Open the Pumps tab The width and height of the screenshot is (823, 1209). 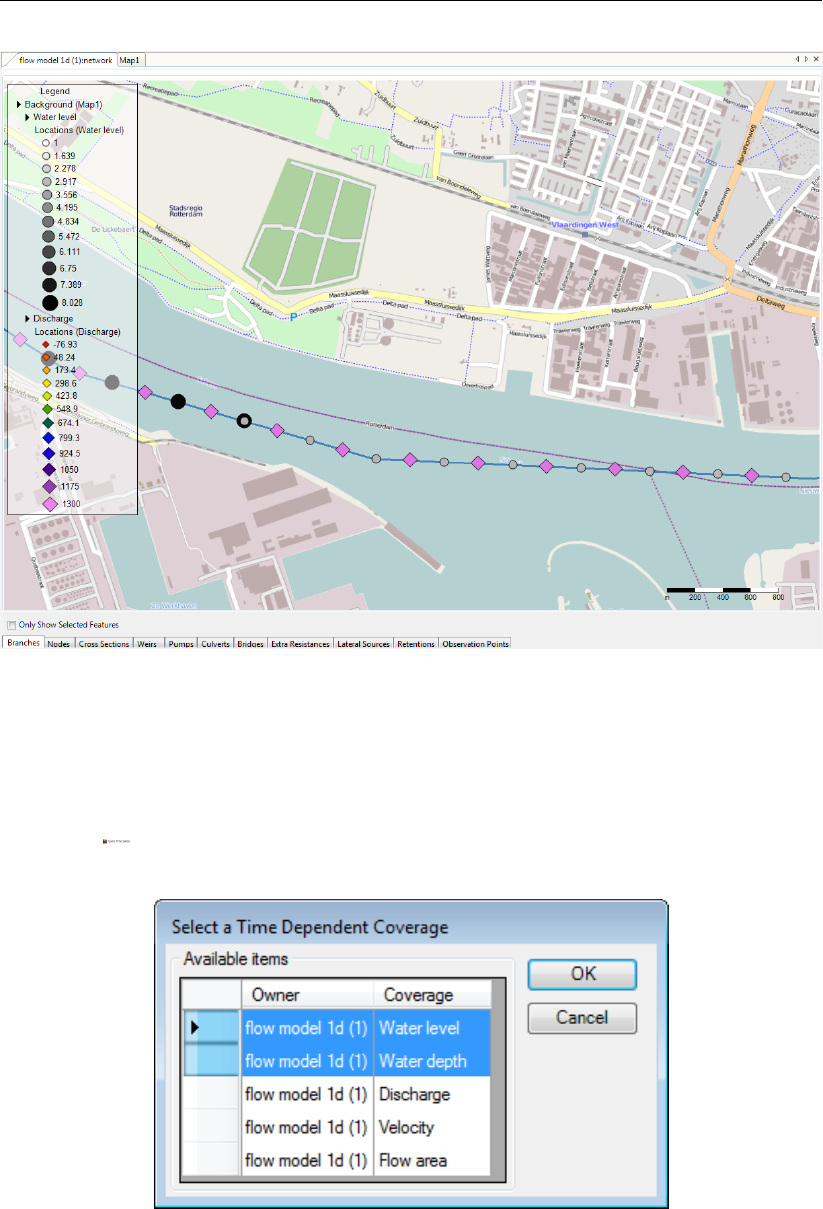click(182, 644)
